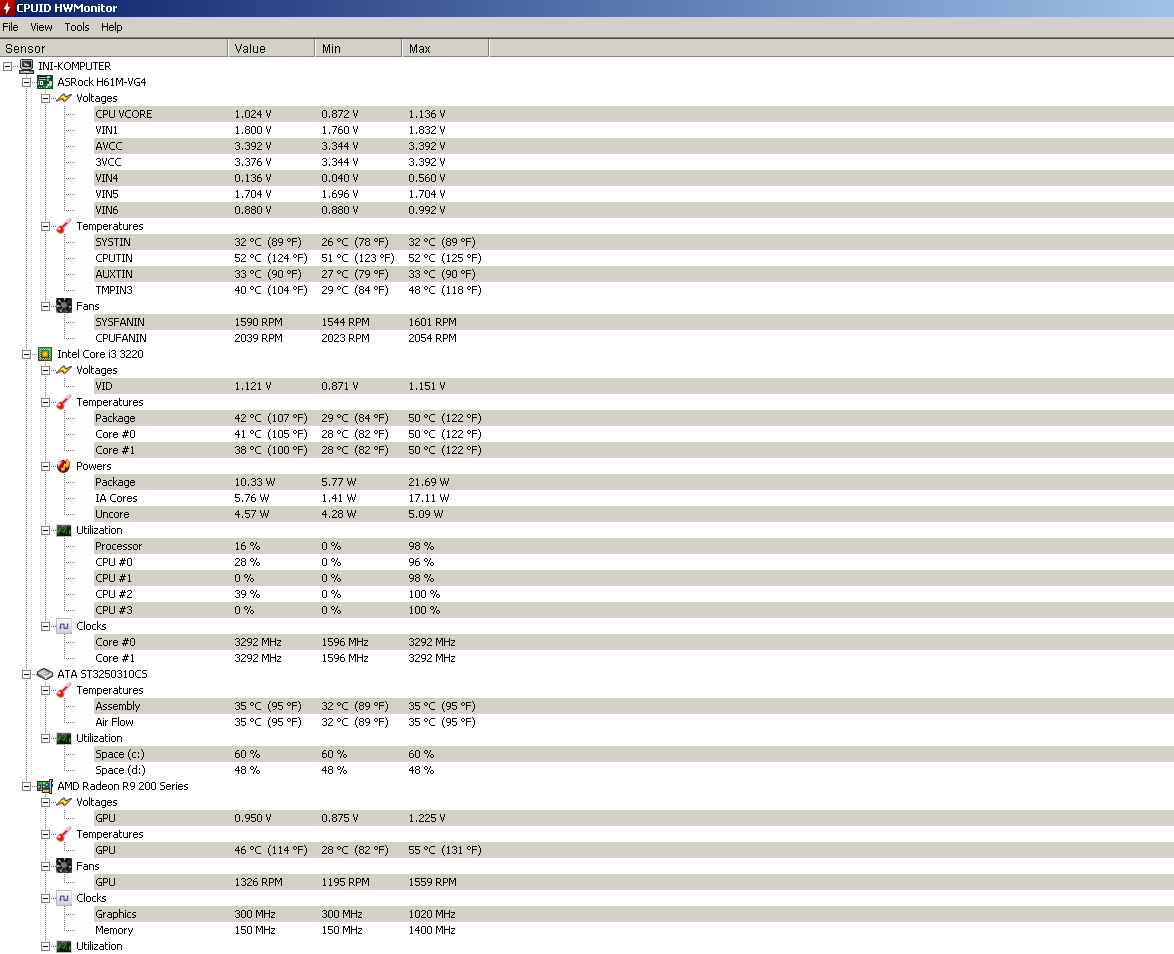Click the Min column header

pos(358,48)
